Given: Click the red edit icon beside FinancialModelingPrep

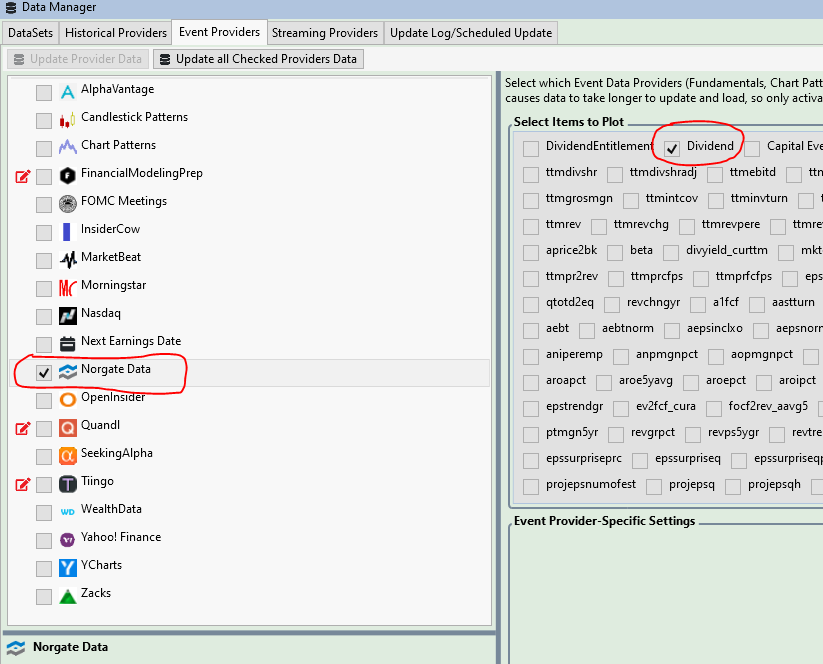Looking at the screenshot, I should click(x=23, y=177).
